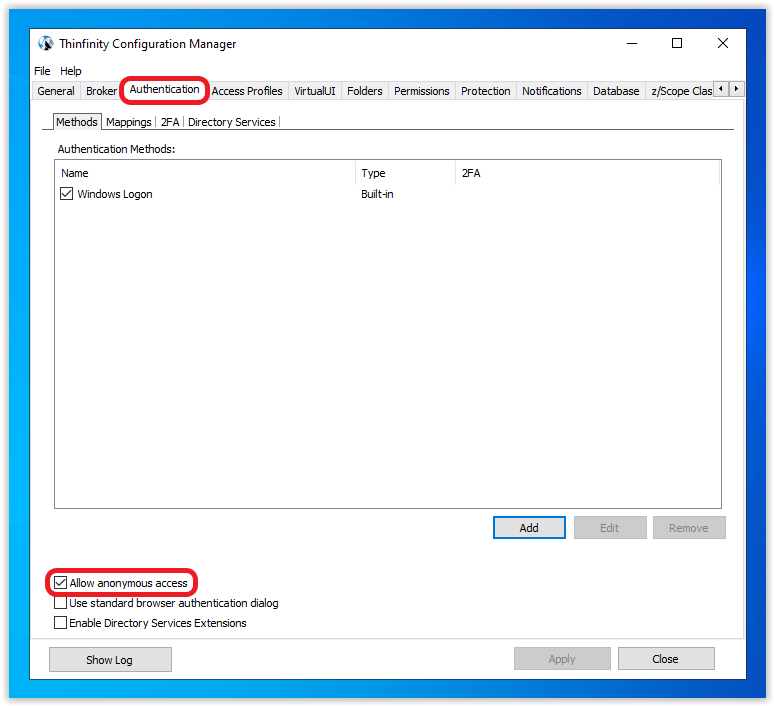Close the window with the X button
The height and width of the screenshot is (706, 774).
tap(723, 43)
